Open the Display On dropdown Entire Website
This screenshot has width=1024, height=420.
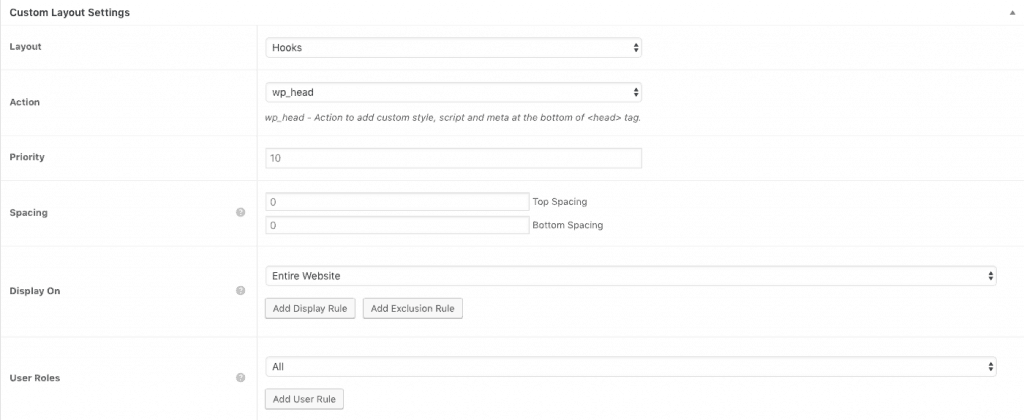631,276
